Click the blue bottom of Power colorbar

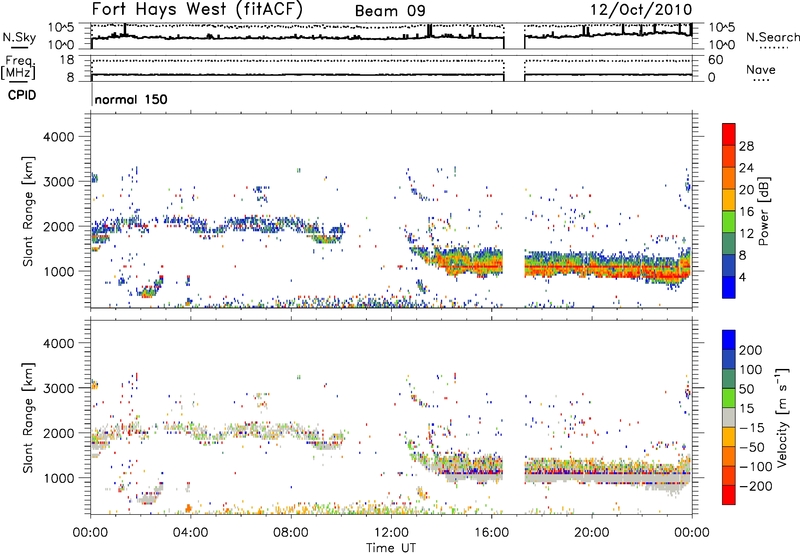tap(728, 288)
